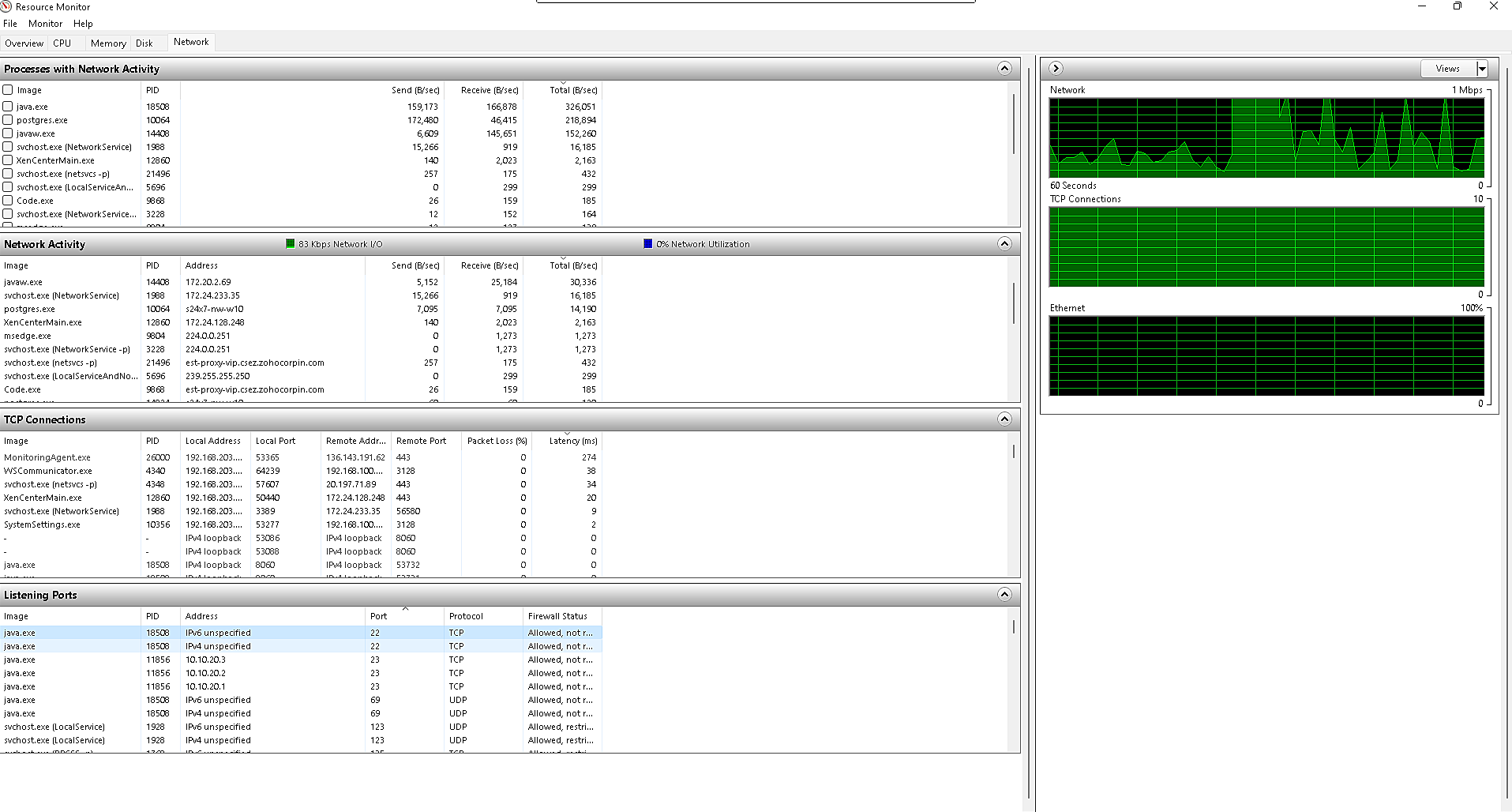Viewport: 1512px width, 812px height.
Task: Check the java.exe process checkbox
Action: (x=8, y=107)
